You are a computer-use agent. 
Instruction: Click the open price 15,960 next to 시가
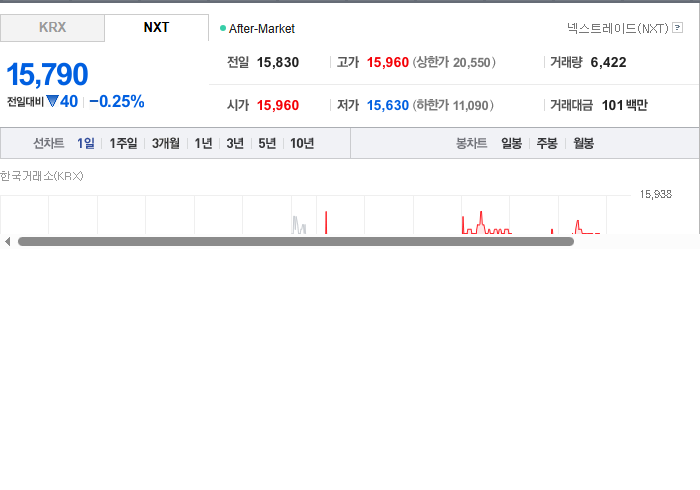[x=278, y=105]
